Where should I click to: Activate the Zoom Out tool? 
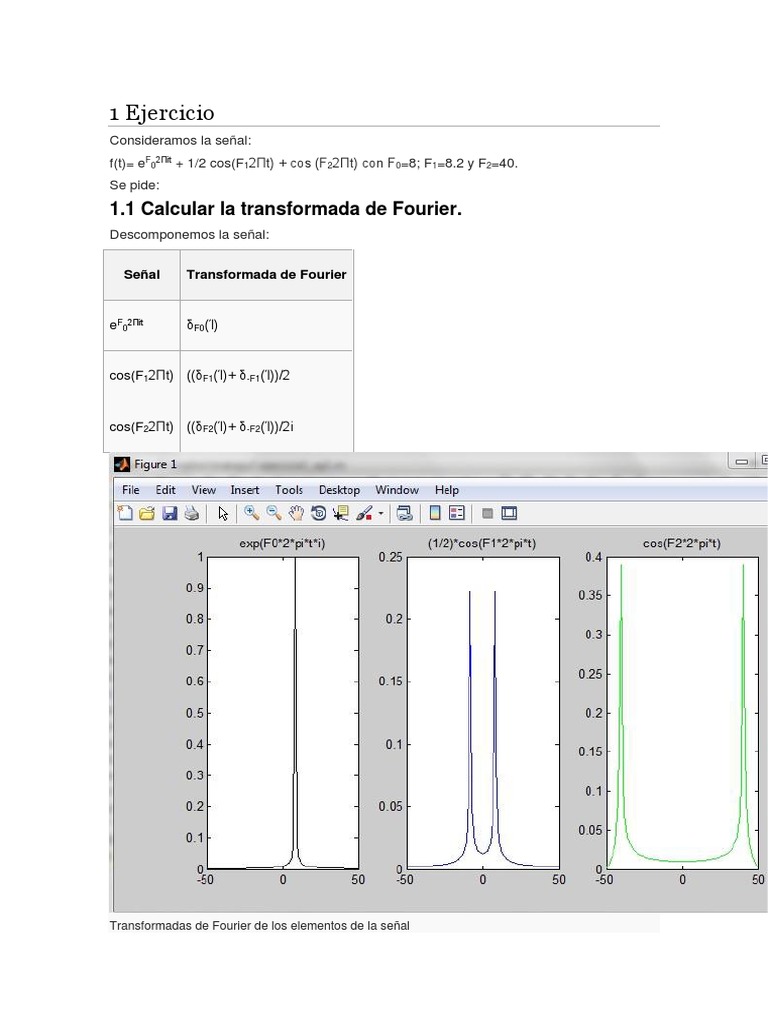pos(274,513)
